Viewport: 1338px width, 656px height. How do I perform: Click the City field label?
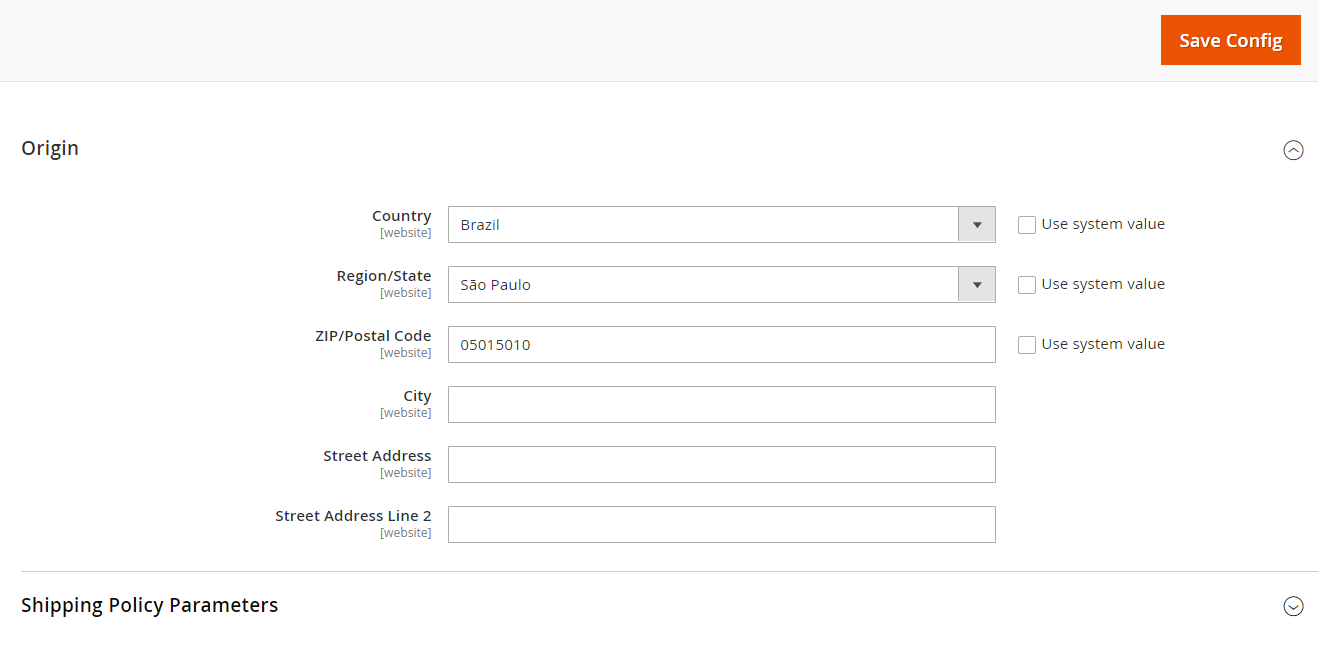pyautogui.click(x=417, y=396)
